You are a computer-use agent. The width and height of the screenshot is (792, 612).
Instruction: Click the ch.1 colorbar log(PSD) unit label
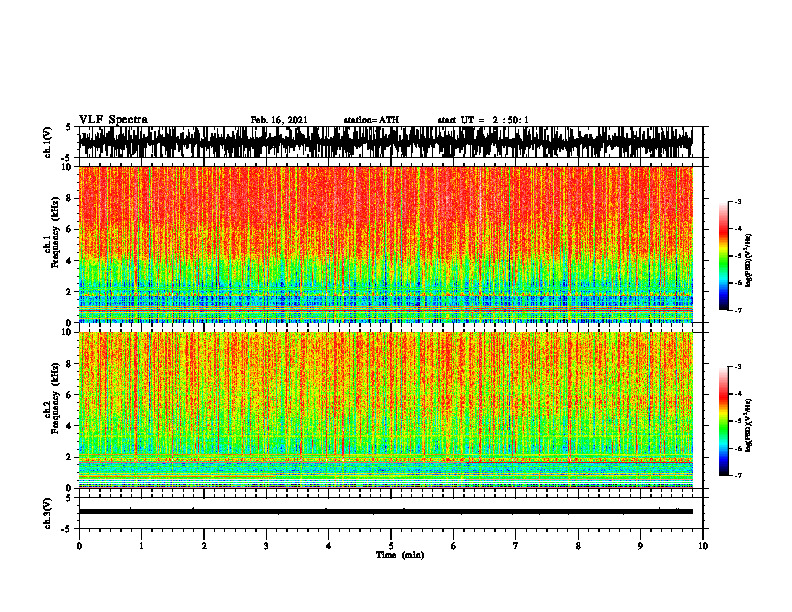749,261
